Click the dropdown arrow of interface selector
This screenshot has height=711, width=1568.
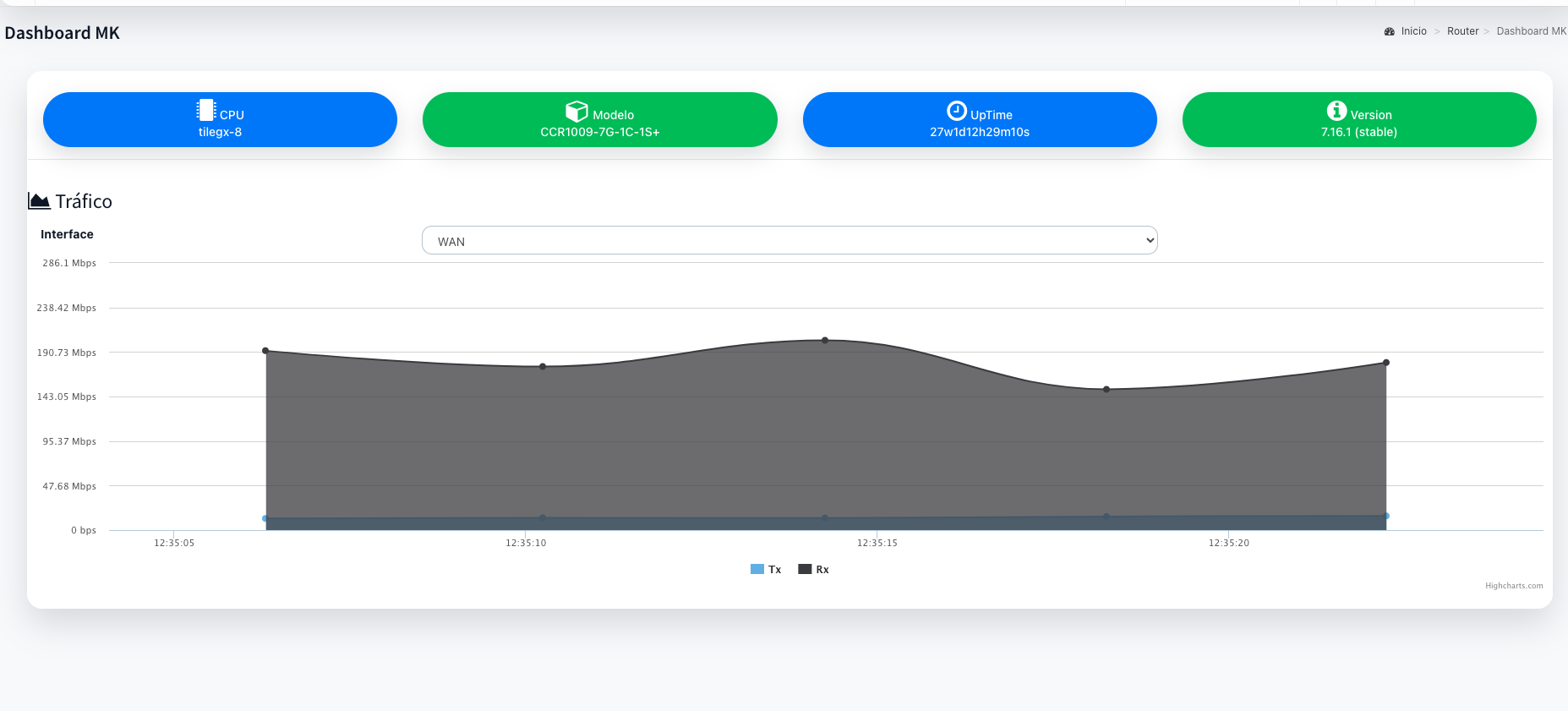click(x=1150, y=241)
